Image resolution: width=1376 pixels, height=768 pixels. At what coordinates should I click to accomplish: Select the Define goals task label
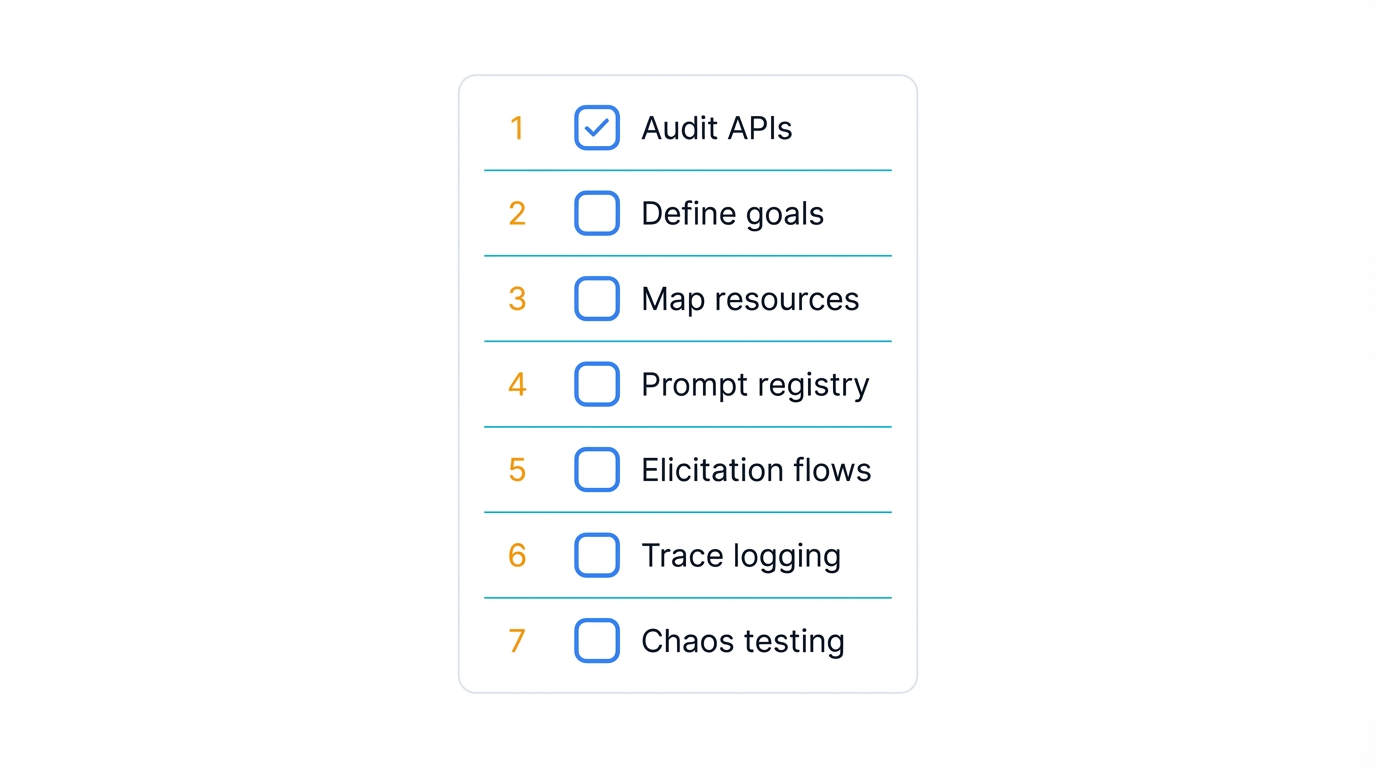click(x=732, y=213)
